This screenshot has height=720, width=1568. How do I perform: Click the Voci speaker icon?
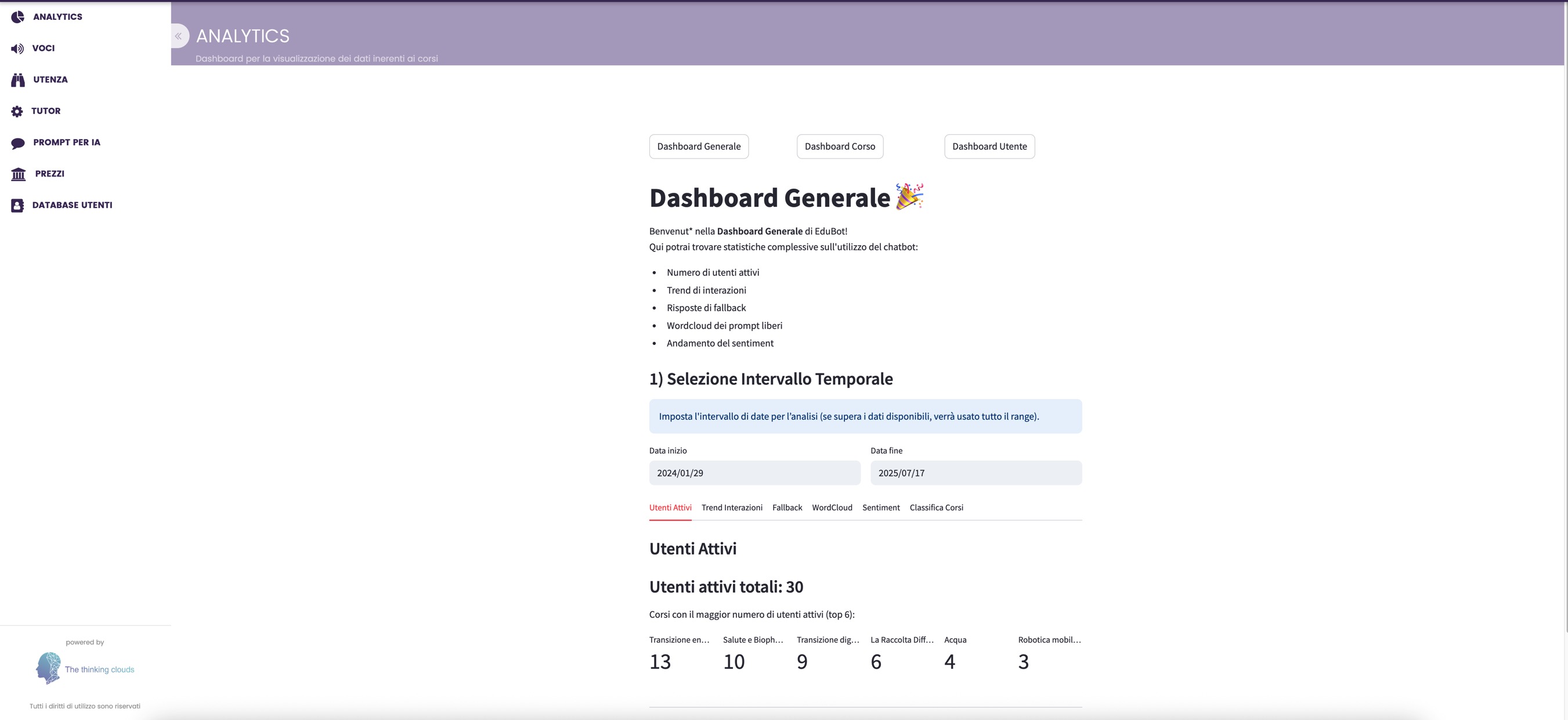click(x=17, y=49)
